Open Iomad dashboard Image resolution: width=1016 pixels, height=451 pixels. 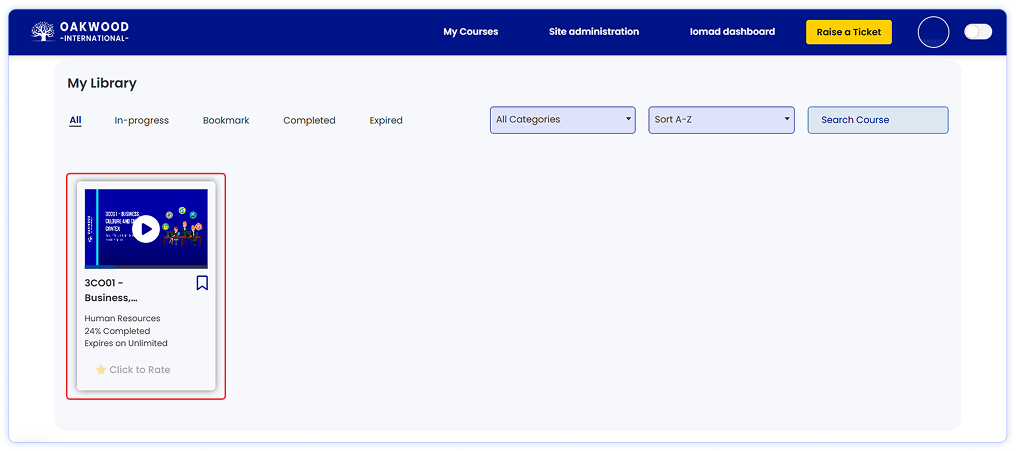pos(732,32)
